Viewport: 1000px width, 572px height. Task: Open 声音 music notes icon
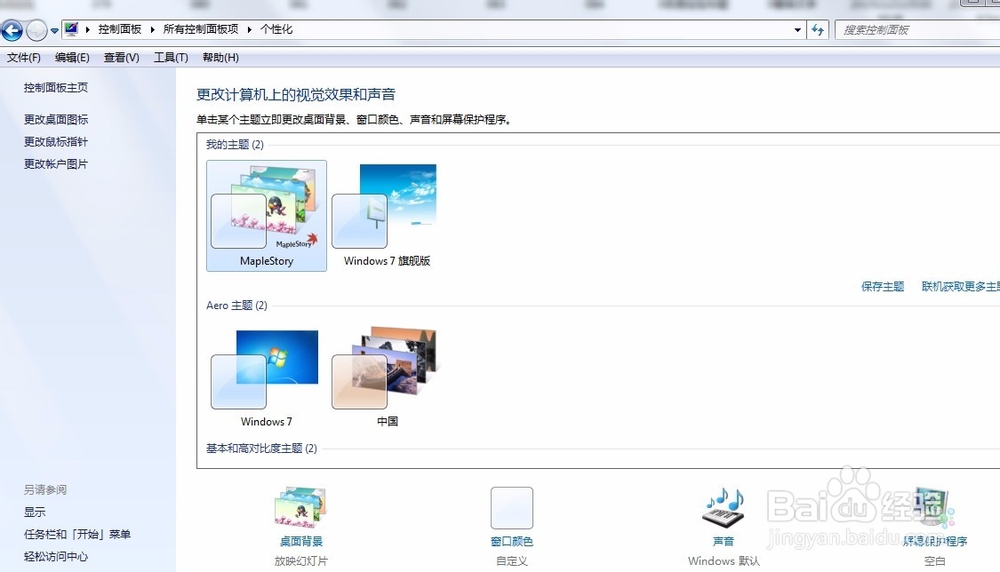pyautogui.click(x=723, y=508)
